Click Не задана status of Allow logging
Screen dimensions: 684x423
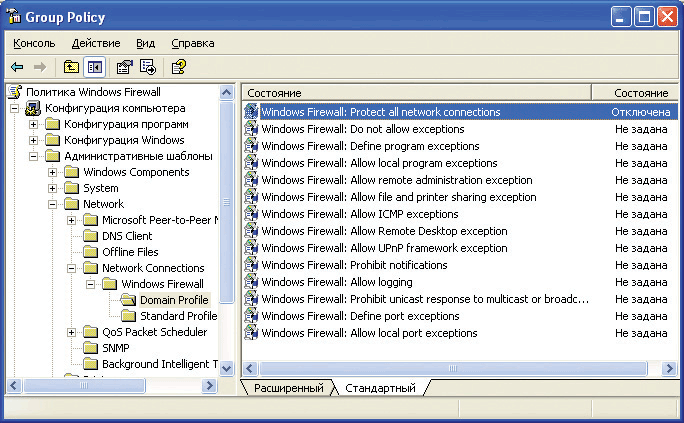(641, 282)
